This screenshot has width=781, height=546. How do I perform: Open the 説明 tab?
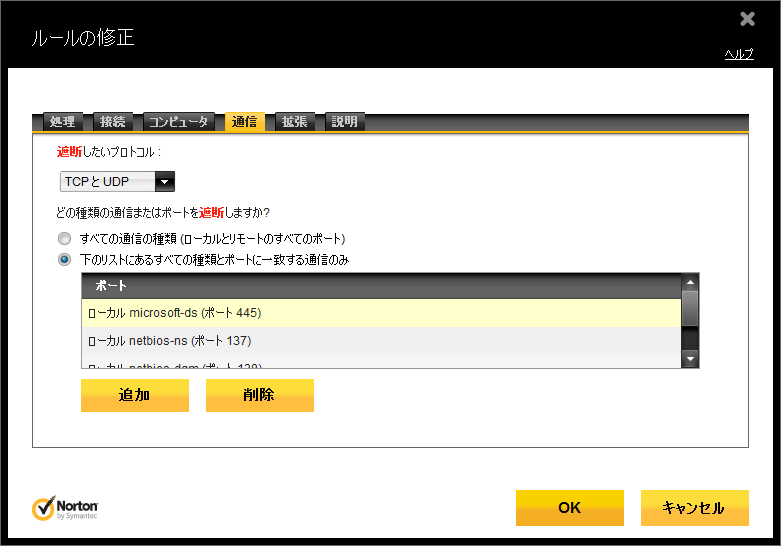click(x=344, y=122)
